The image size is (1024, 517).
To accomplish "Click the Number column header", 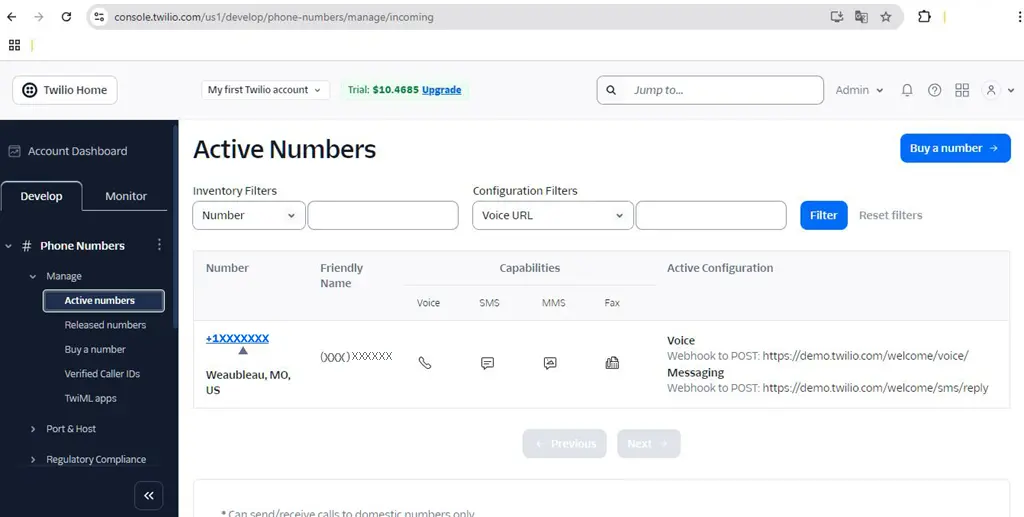I will (227, 268).
